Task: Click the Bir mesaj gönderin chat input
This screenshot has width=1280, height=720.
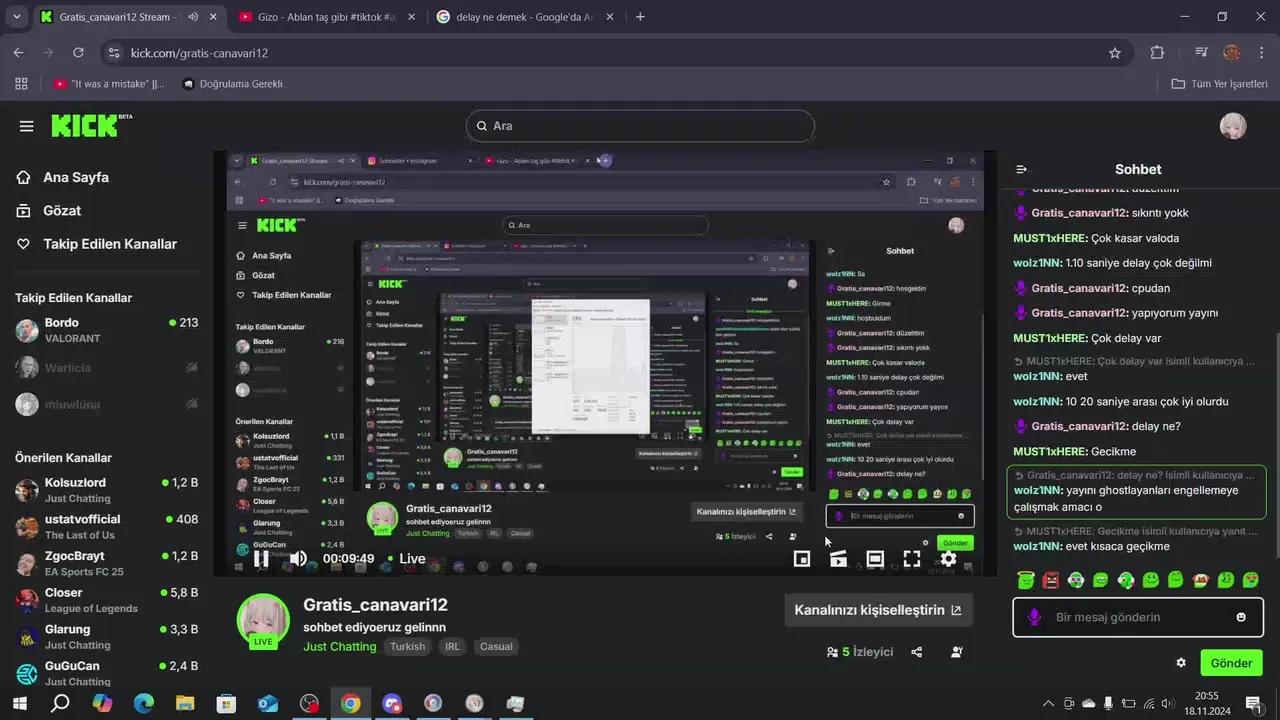Action: click(1138, 617)
